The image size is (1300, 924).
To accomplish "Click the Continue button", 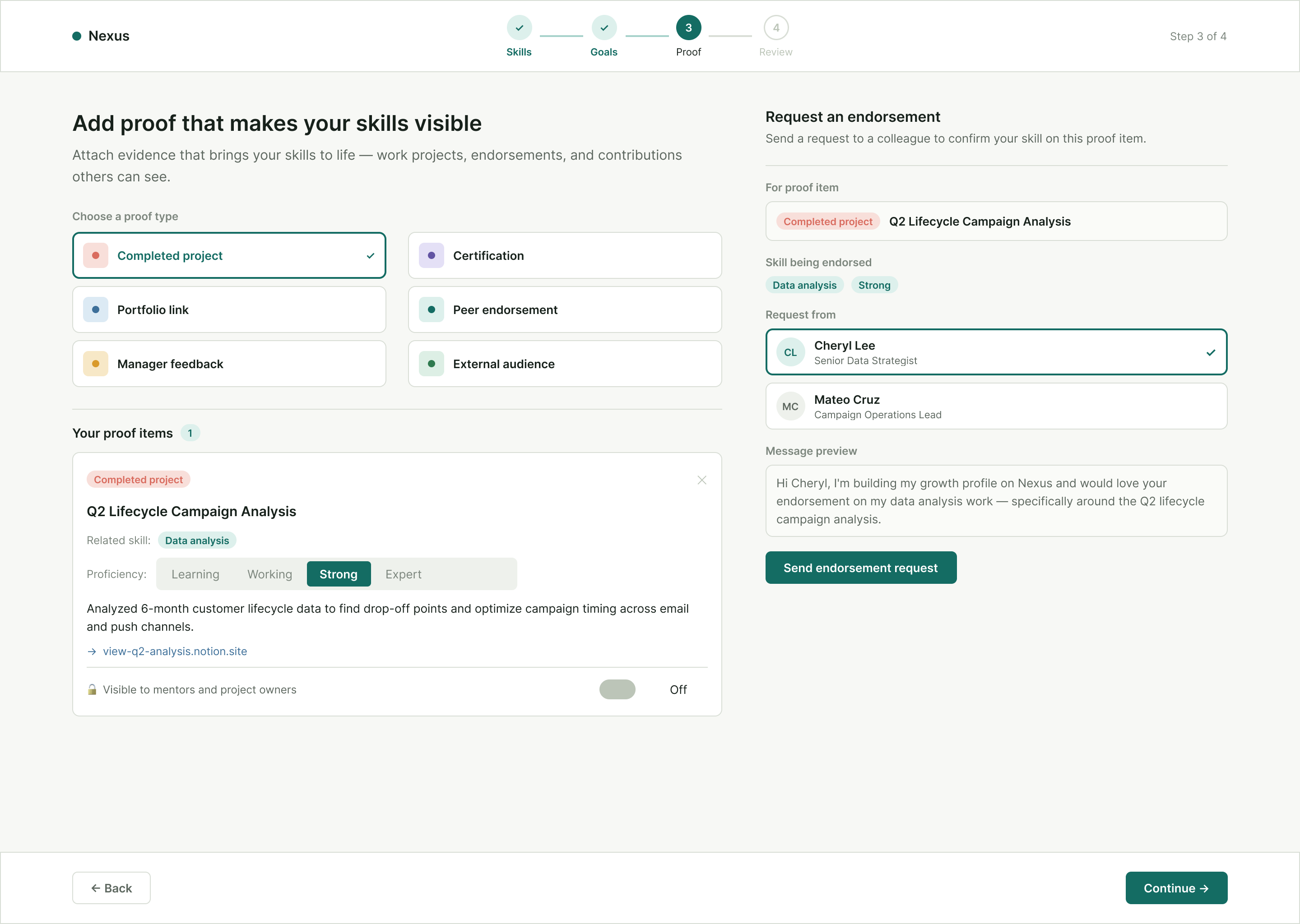I will pyautogui.click(x=1176, y=887).
